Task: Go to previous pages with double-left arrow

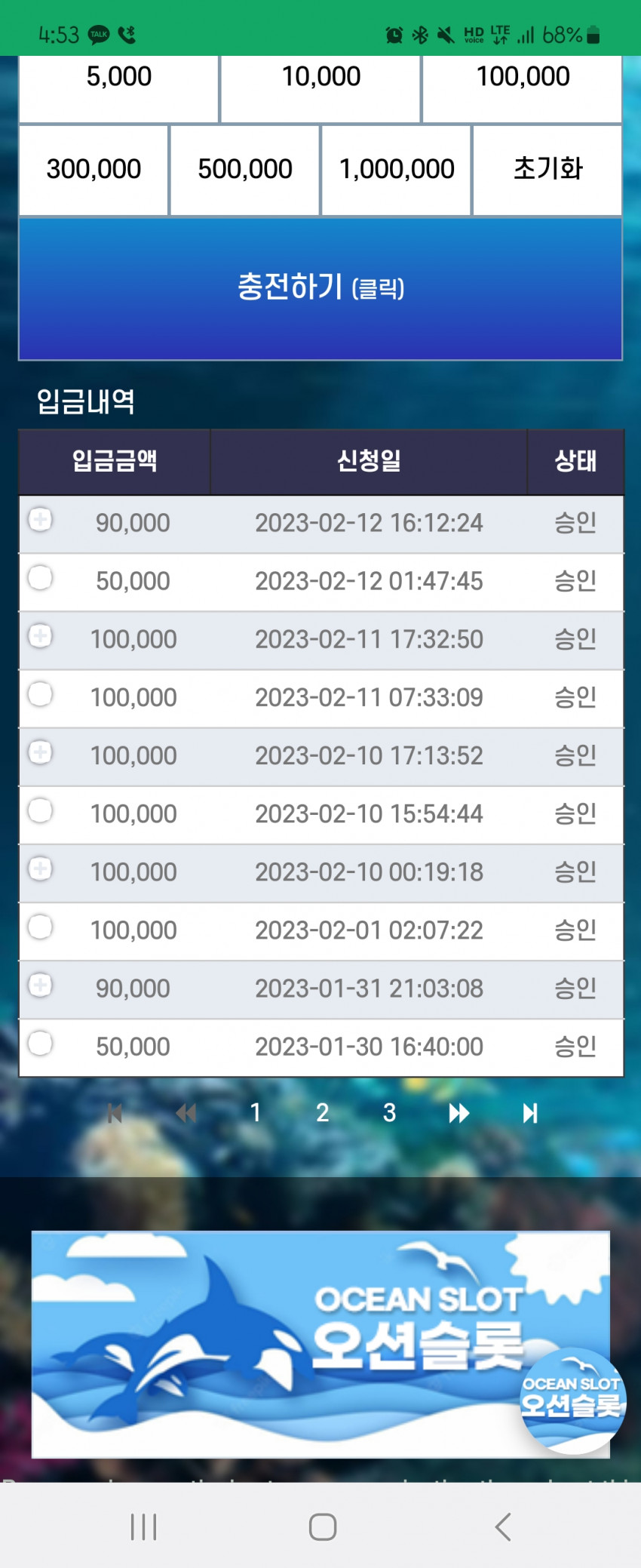Action: point(186,1113)
